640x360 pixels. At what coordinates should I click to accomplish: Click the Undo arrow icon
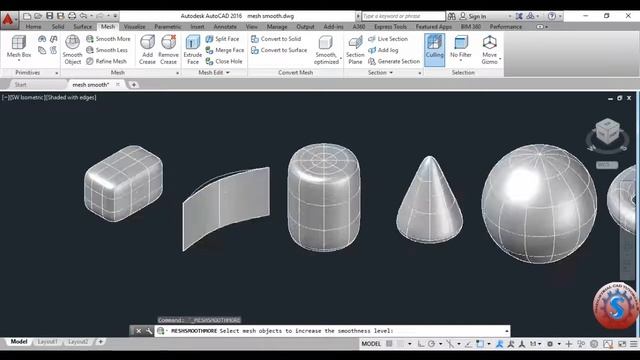(83, 16)
